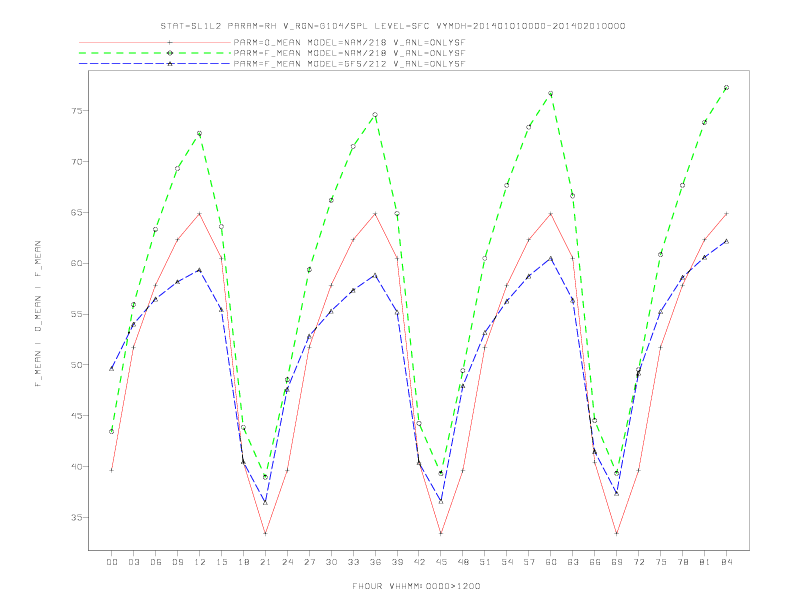Click the FHOUR VHHMM=0000>1200 axis title
792x612 pixels.
coord(416,586)
